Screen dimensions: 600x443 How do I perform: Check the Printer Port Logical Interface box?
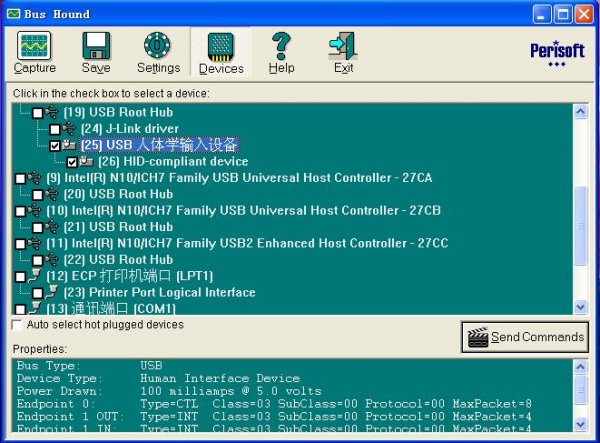coord(38,293)
